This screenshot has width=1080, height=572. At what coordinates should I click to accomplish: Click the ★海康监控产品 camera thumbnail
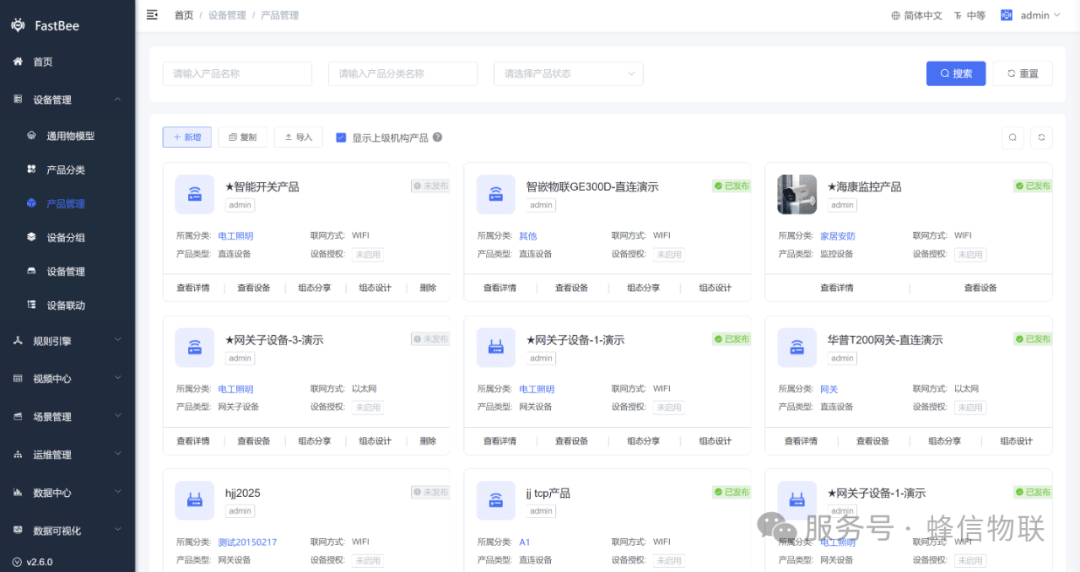[x=797, y=194]
